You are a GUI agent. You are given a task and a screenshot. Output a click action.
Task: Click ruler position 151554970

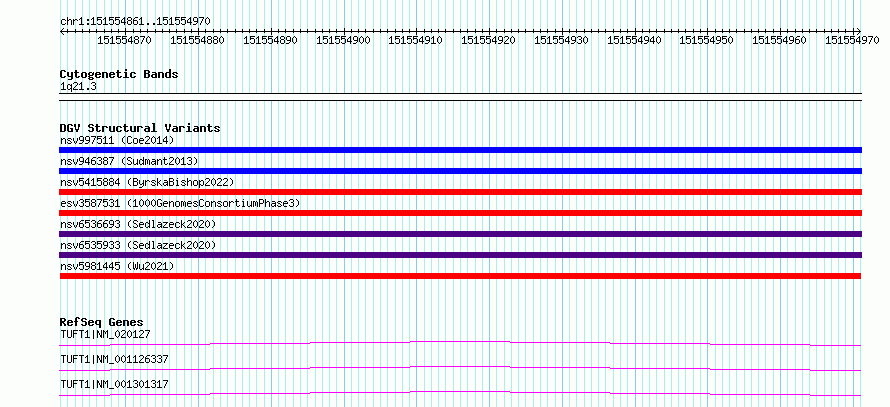[x=852, y=40]
